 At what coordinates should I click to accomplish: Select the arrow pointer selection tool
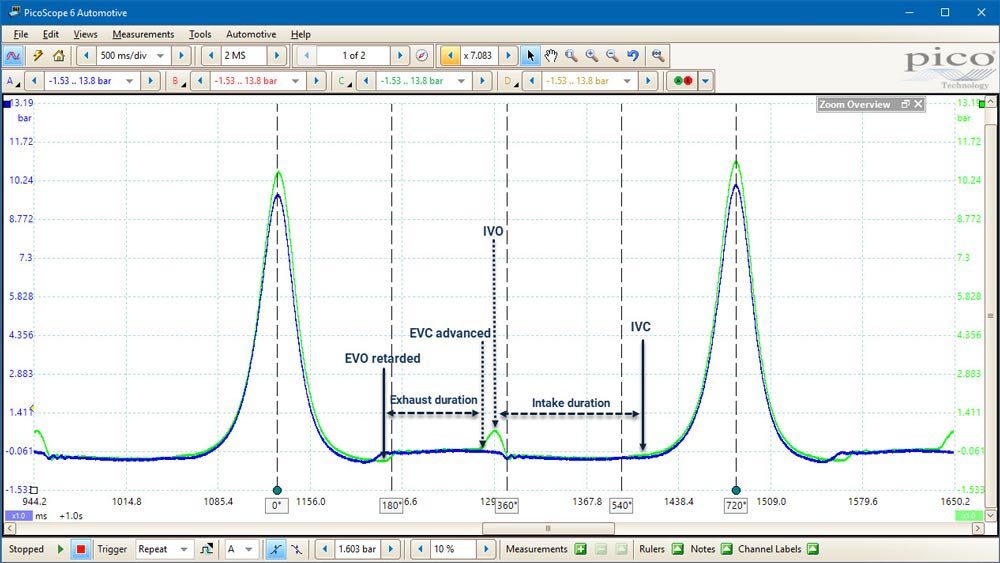(530, 56)
